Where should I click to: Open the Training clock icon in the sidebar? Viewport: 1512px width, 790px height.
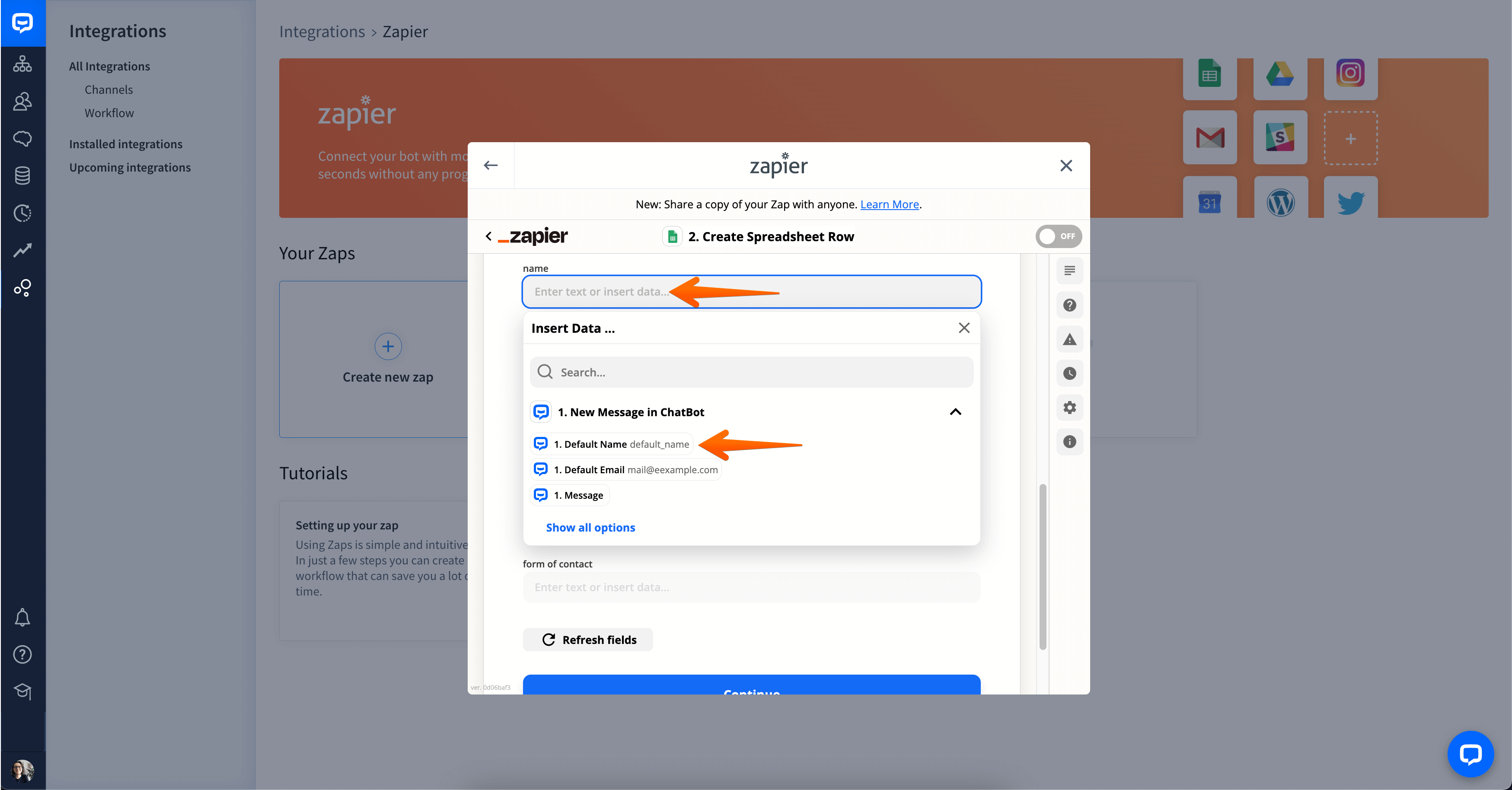coord(22,213)
